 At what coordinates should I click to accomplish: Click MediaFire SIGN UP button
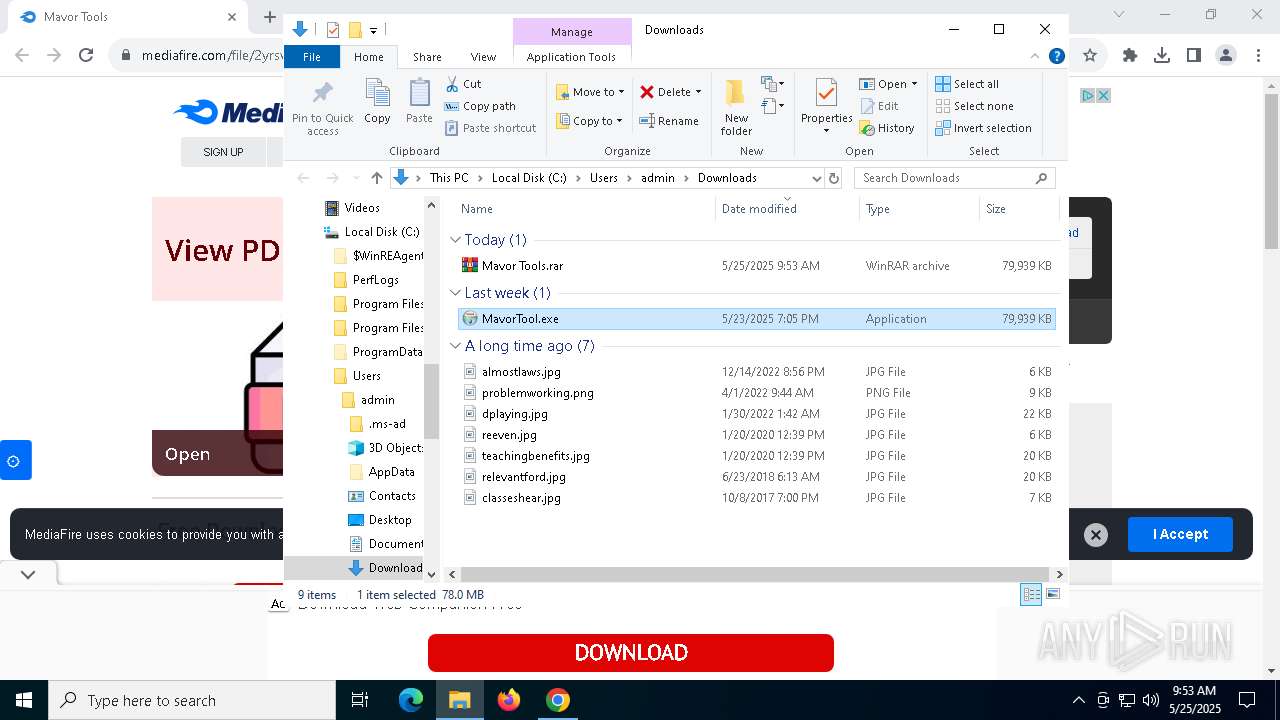223,152
